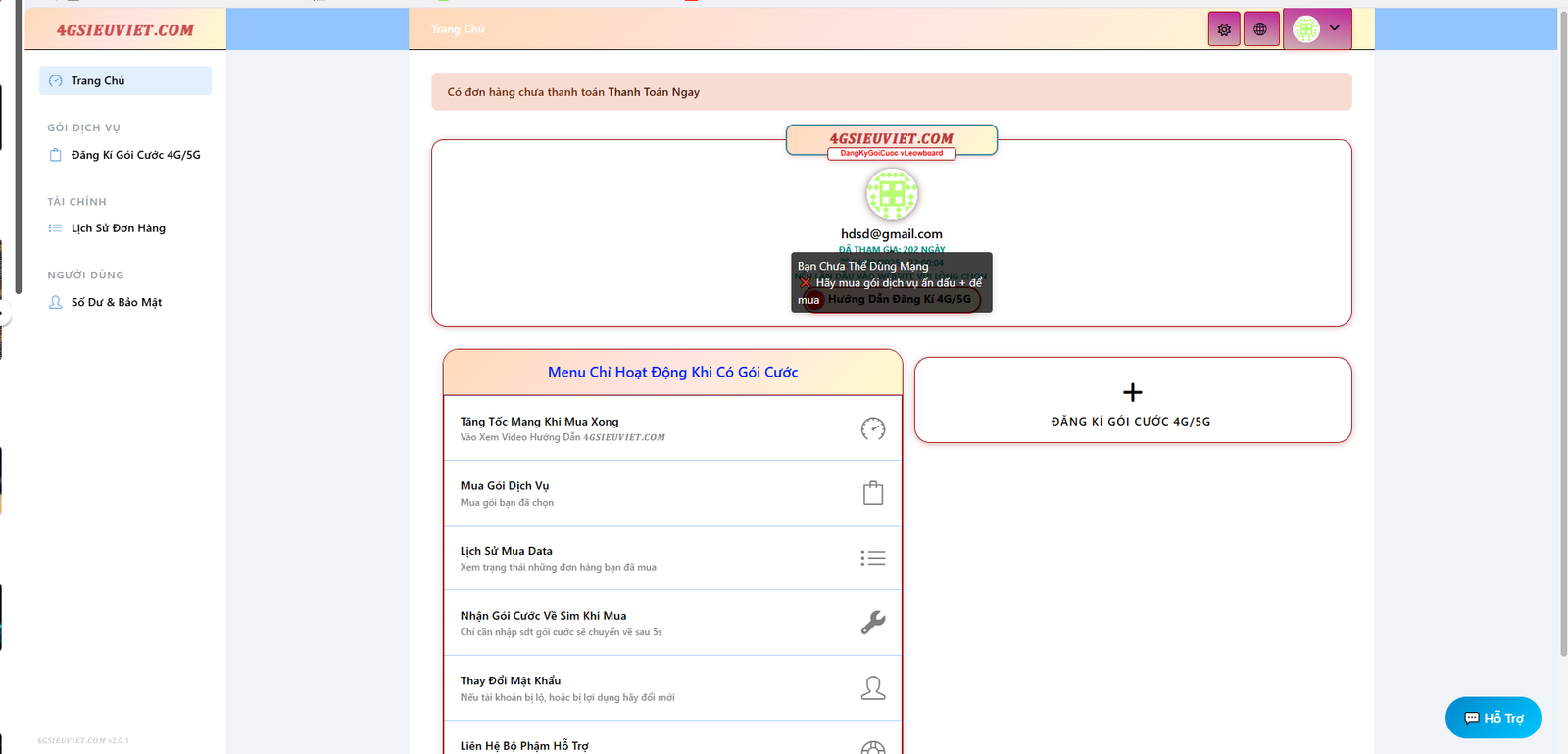Click the avatar icon in header
The height and width of the screenshot is (754, 1568).
pyautogui.click(x=1306, y=29)
